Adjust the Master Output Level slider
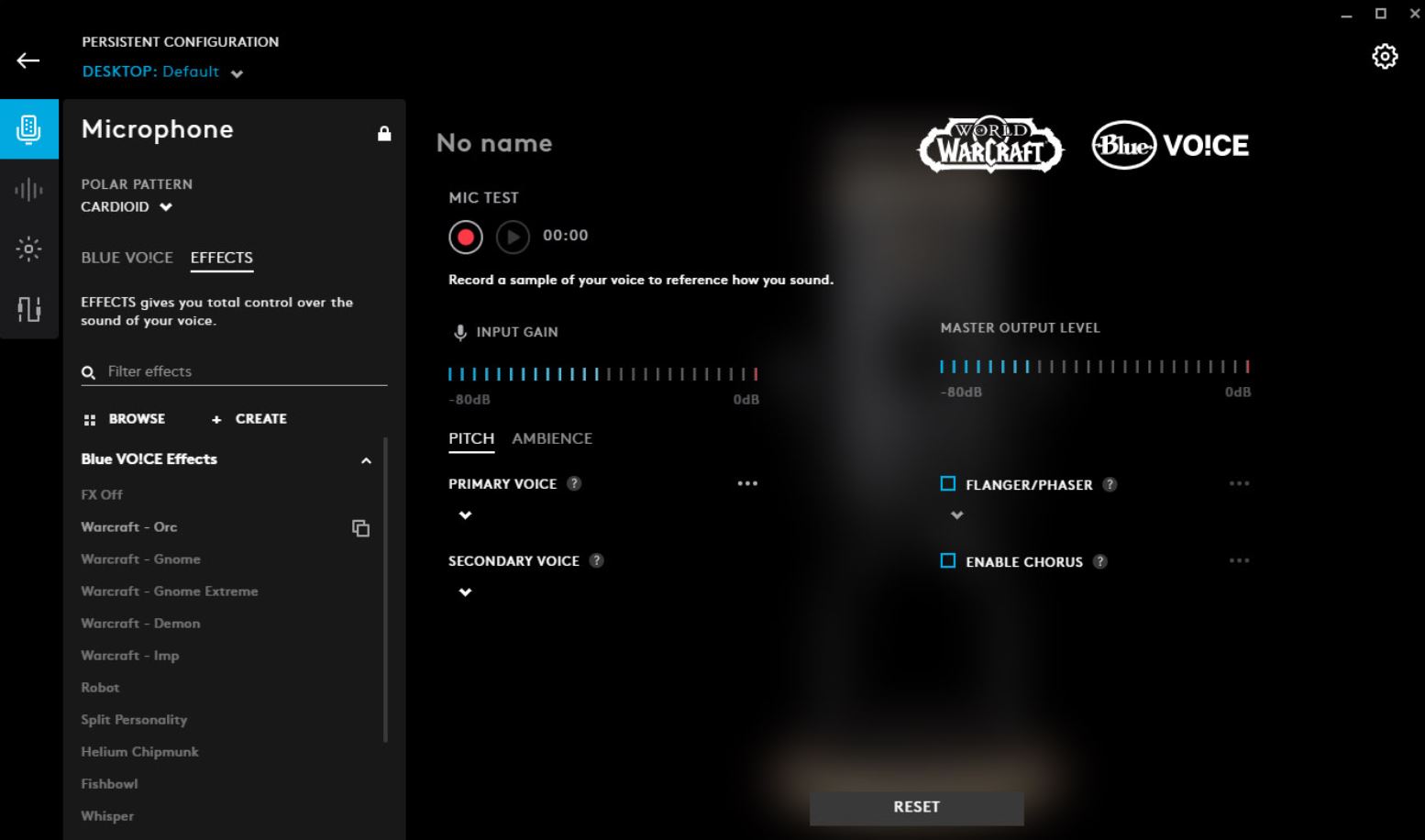 [x=1095, y=367]
